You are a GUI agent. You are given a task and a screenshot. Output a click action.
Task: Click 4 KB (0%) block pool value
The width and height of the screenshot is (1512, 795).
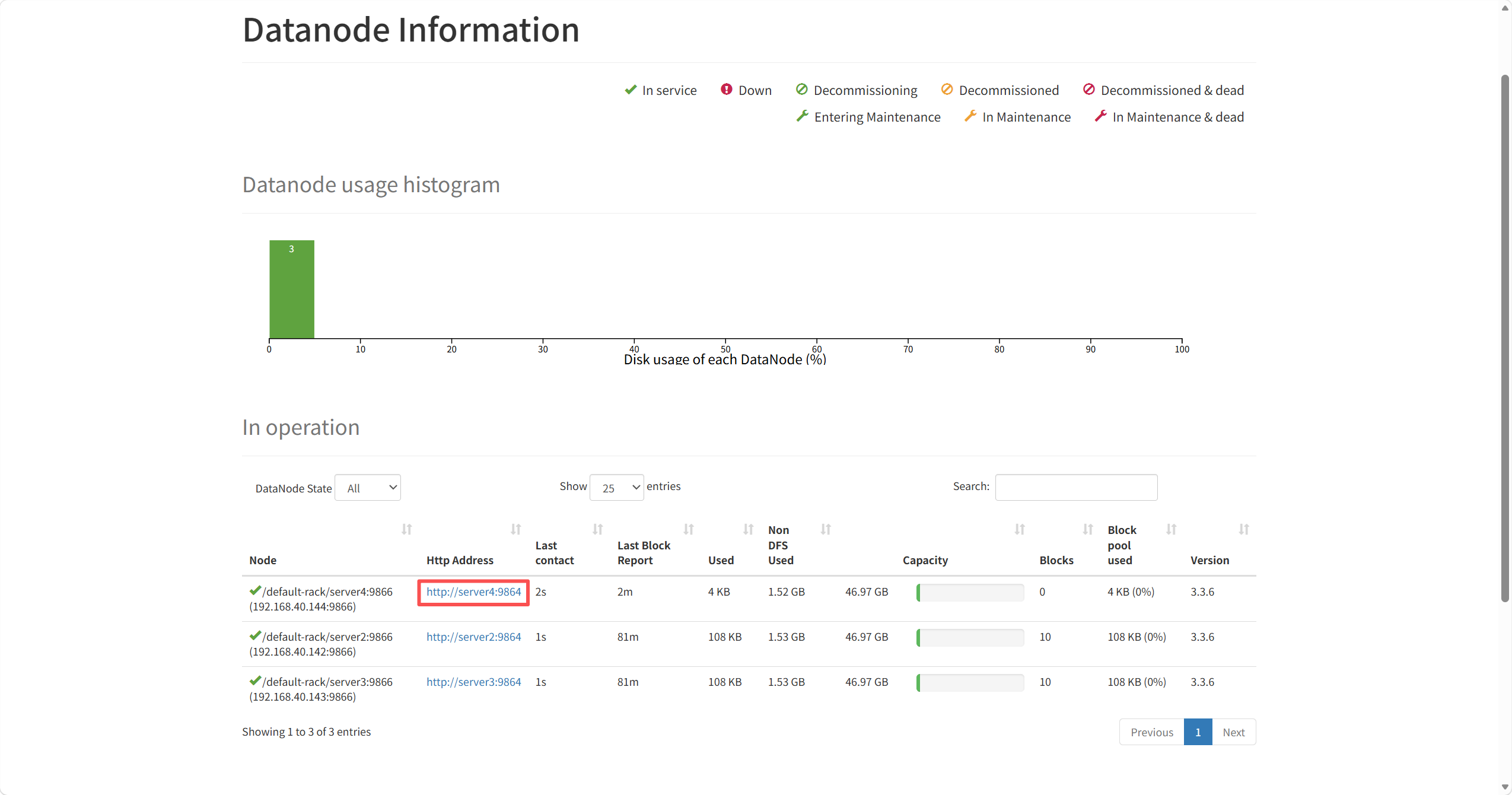point(1131,592)
